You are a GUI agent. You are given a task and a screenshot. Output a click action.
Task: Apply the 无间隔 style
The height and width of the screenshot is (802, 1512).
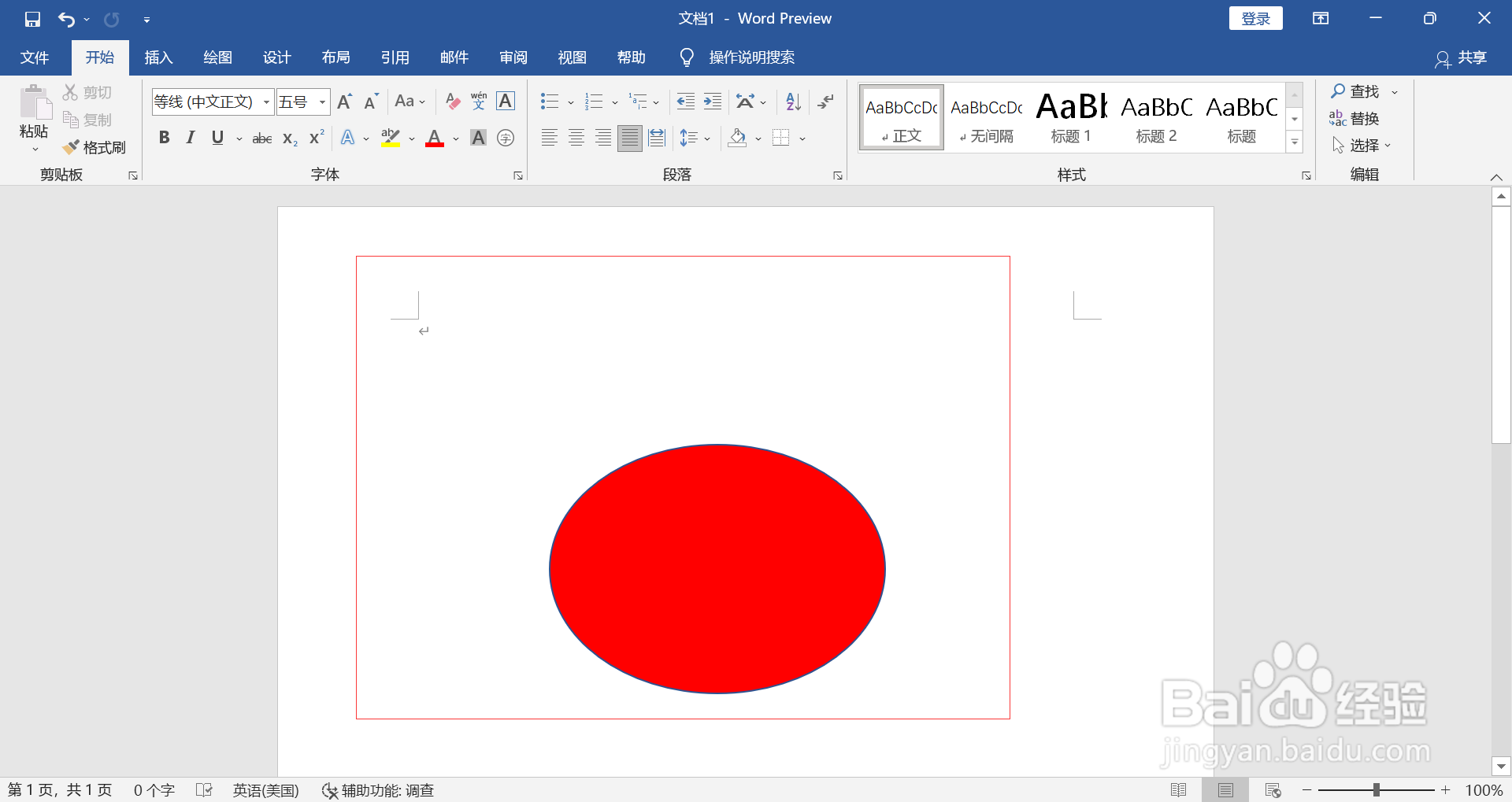pos(986,117)
